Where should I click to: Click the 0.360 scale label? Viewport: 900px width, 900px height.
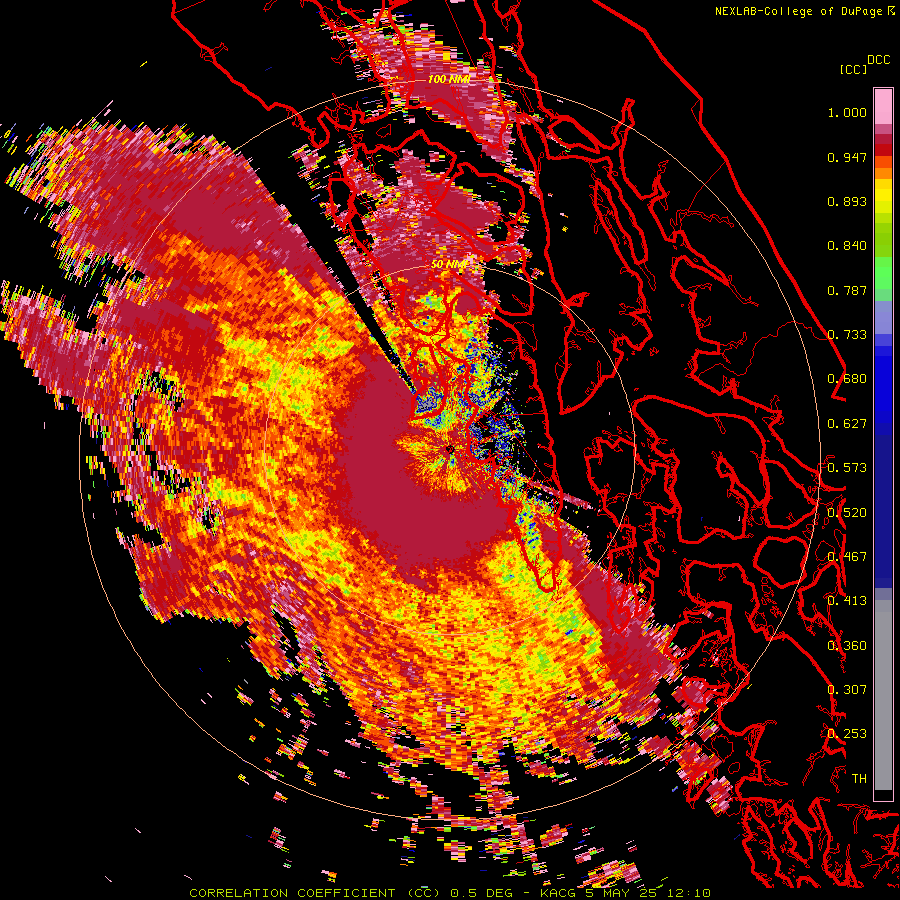(x=847, y=646)
